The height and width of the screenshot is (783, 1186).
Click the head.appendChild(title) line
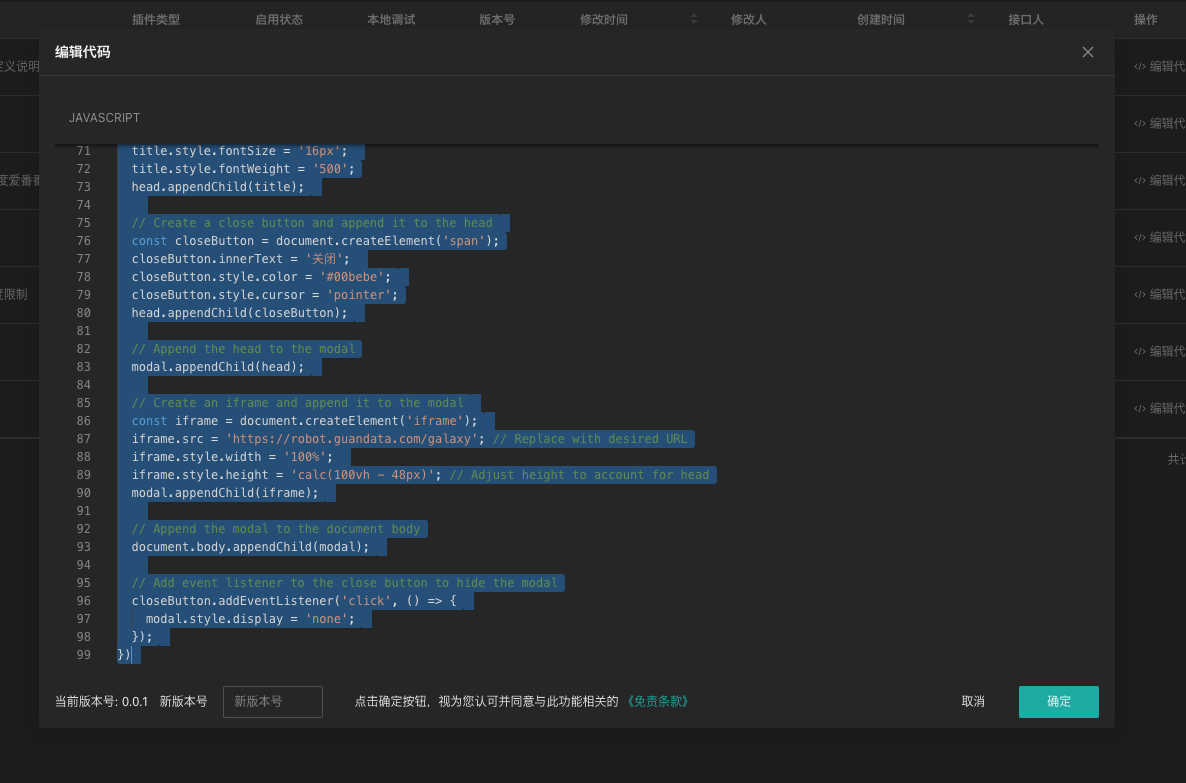218,187
